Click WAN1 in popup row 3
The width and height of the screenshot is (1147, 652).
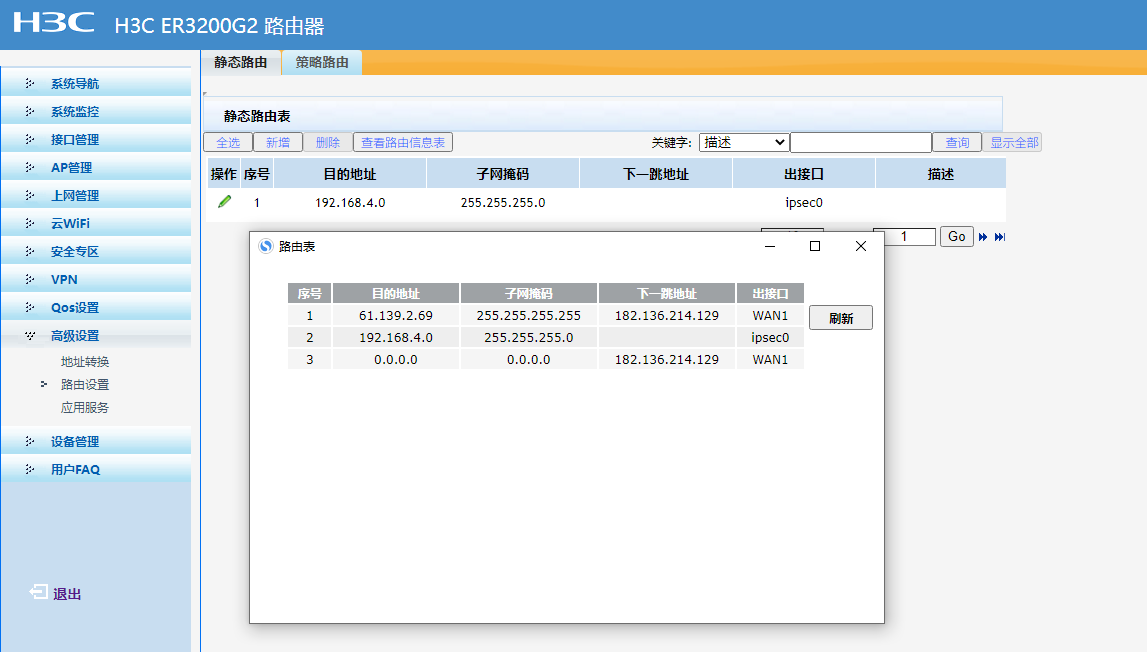coord(770,359)
